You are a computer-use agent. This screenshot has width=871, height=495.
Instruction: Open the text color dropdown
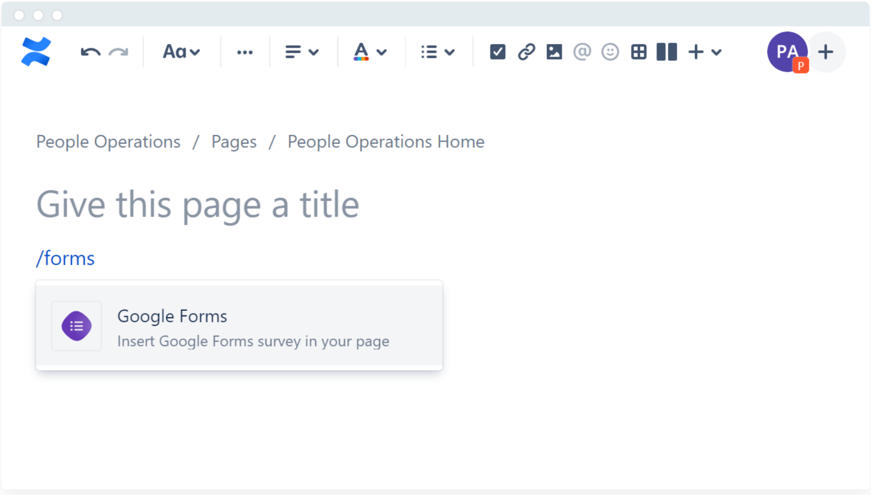pos(369,52)
